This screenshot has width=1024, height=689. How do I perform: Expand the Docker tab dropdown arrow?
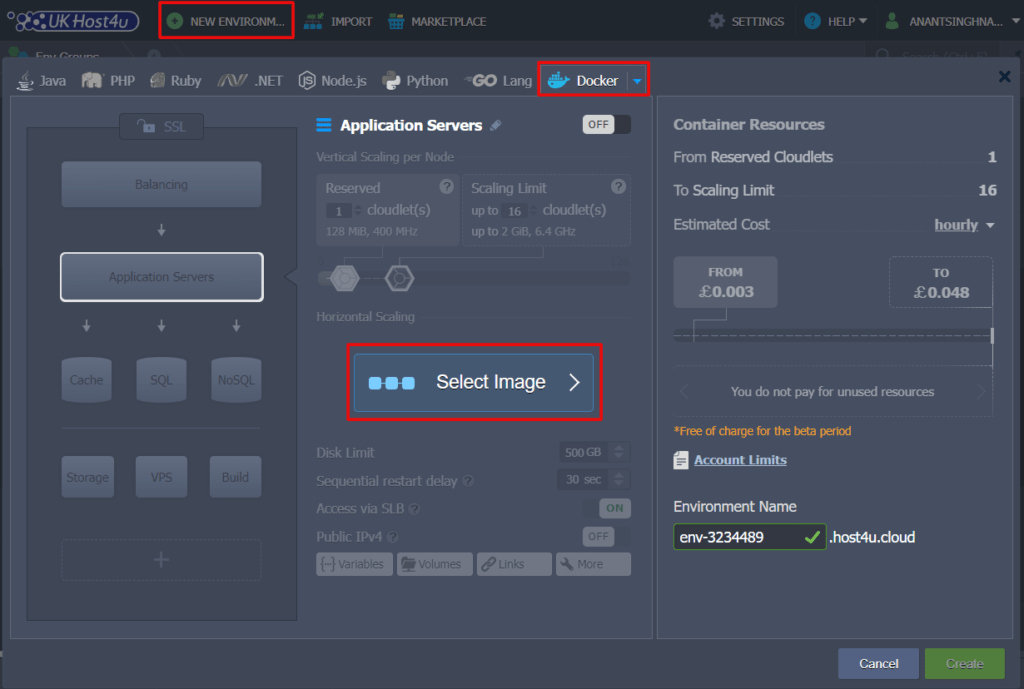click(637, 81)
